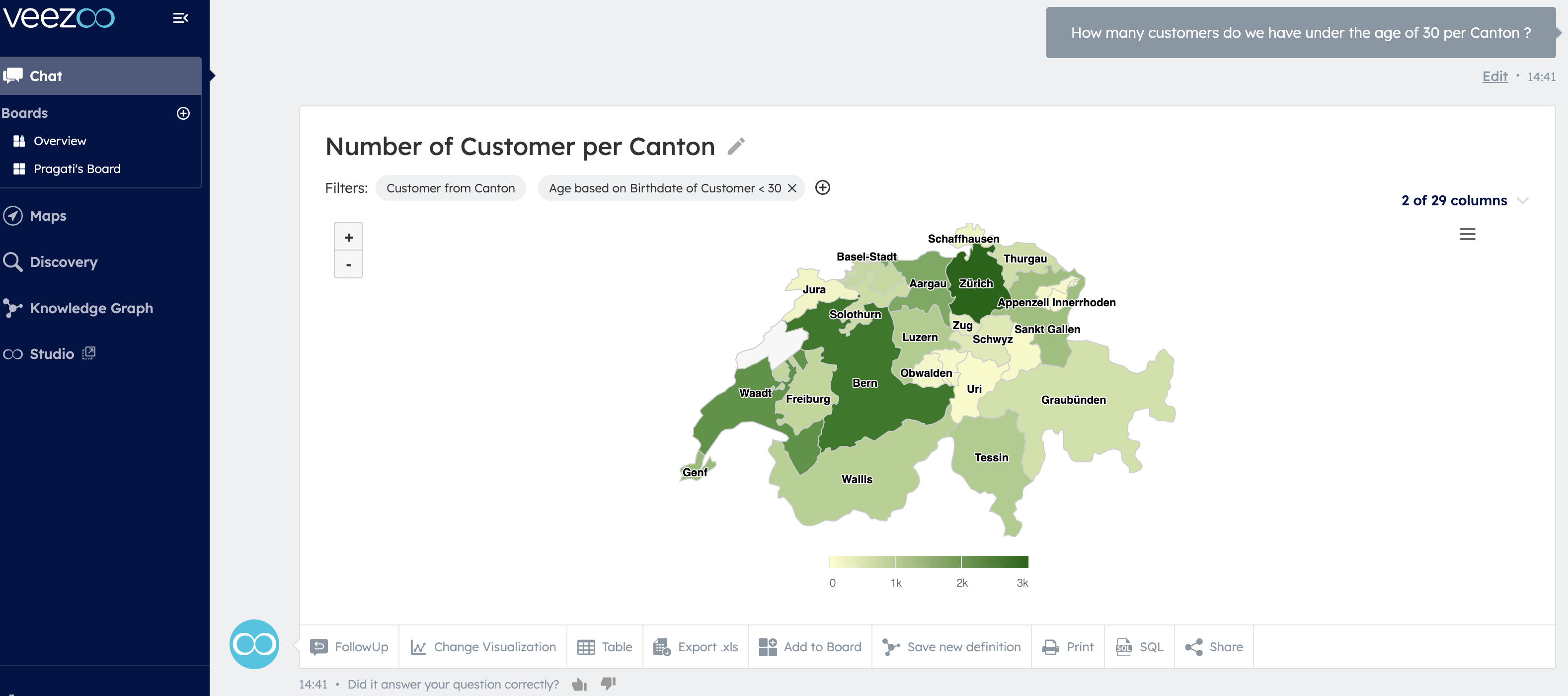
Task: Click Change Visualization button
Action: click(x=483, y=647)
